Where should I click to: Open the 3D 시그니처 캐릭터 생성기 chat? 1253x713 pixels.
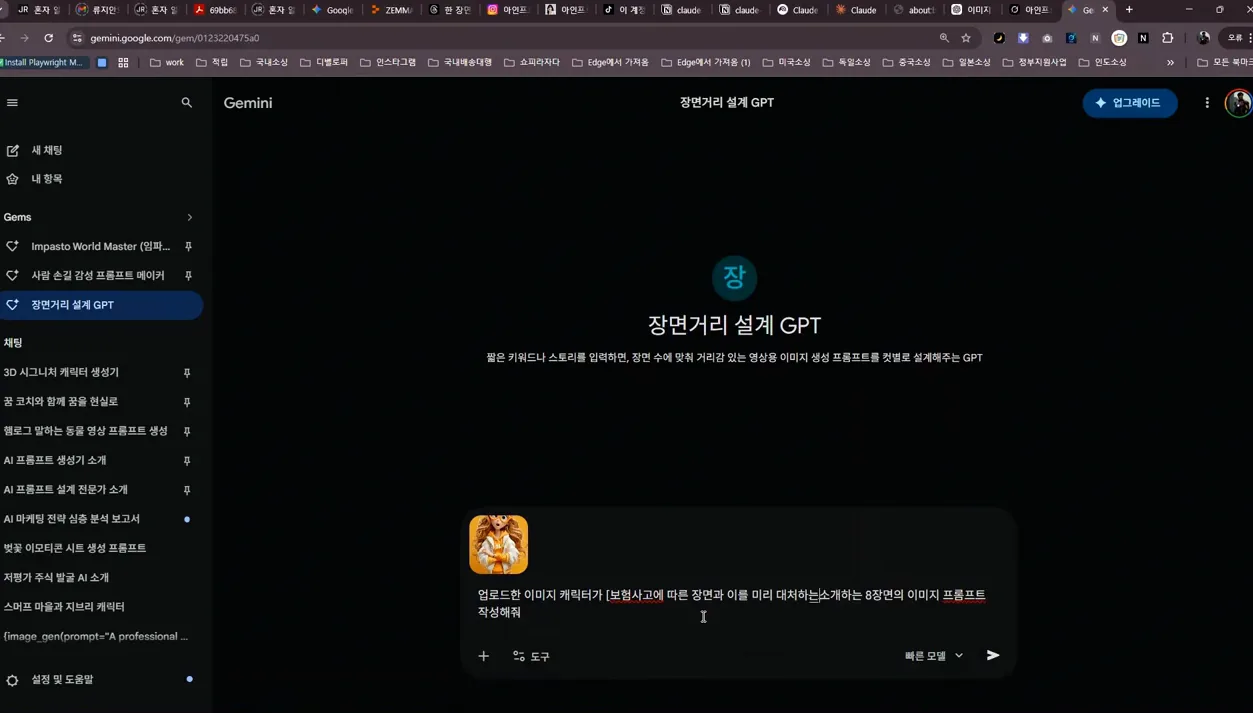61,372
